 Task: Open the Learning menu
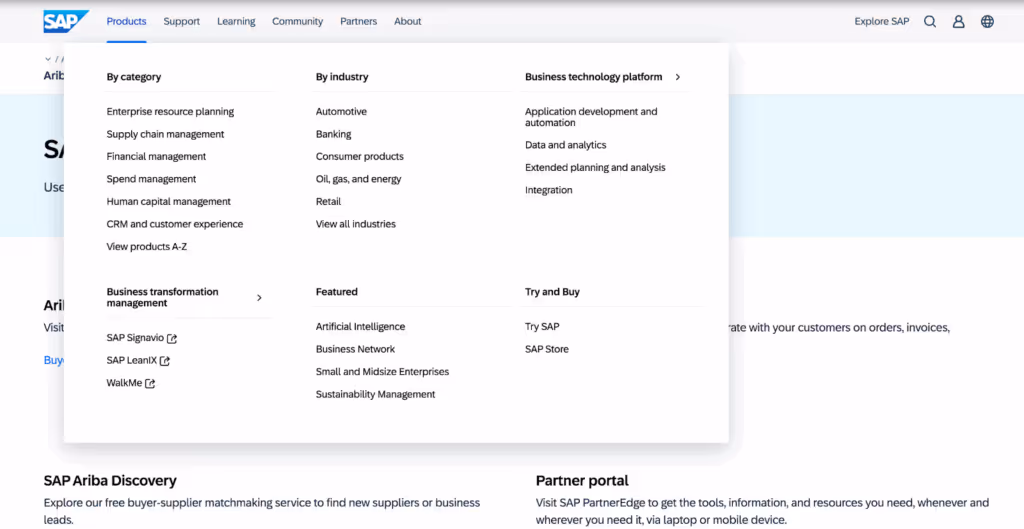click(236, 22)
